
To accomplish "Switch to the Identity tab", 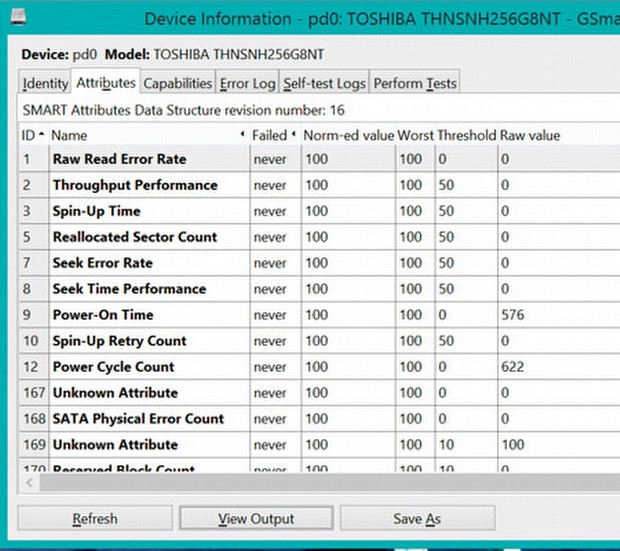I will coord(45,83).
